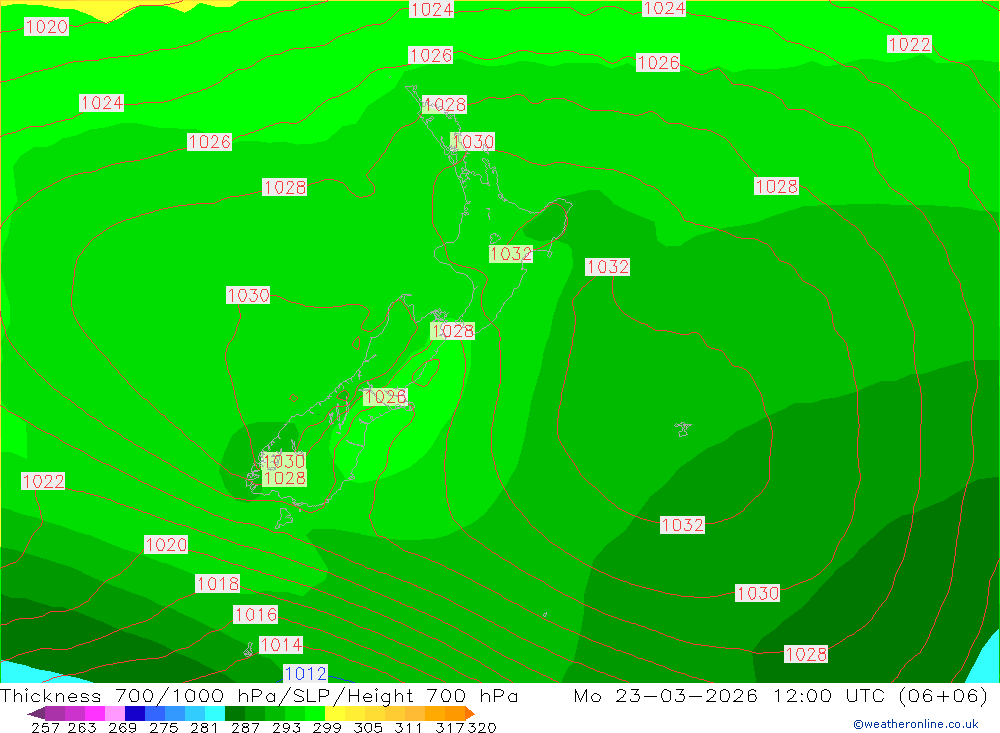1000x733 pixels.
Task: Click the legend value 269
Action: (x=122, y=727)
